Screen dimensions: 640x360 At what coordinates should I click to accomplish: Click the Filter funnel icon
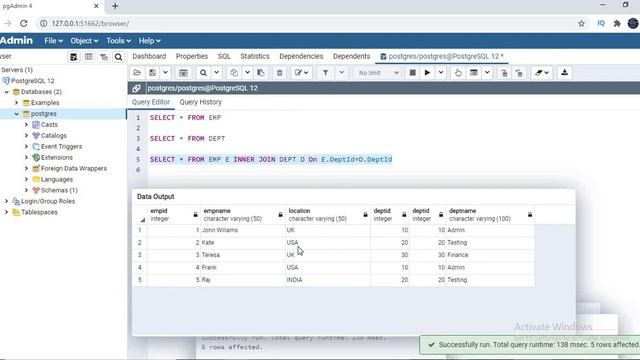pos(326,73)
